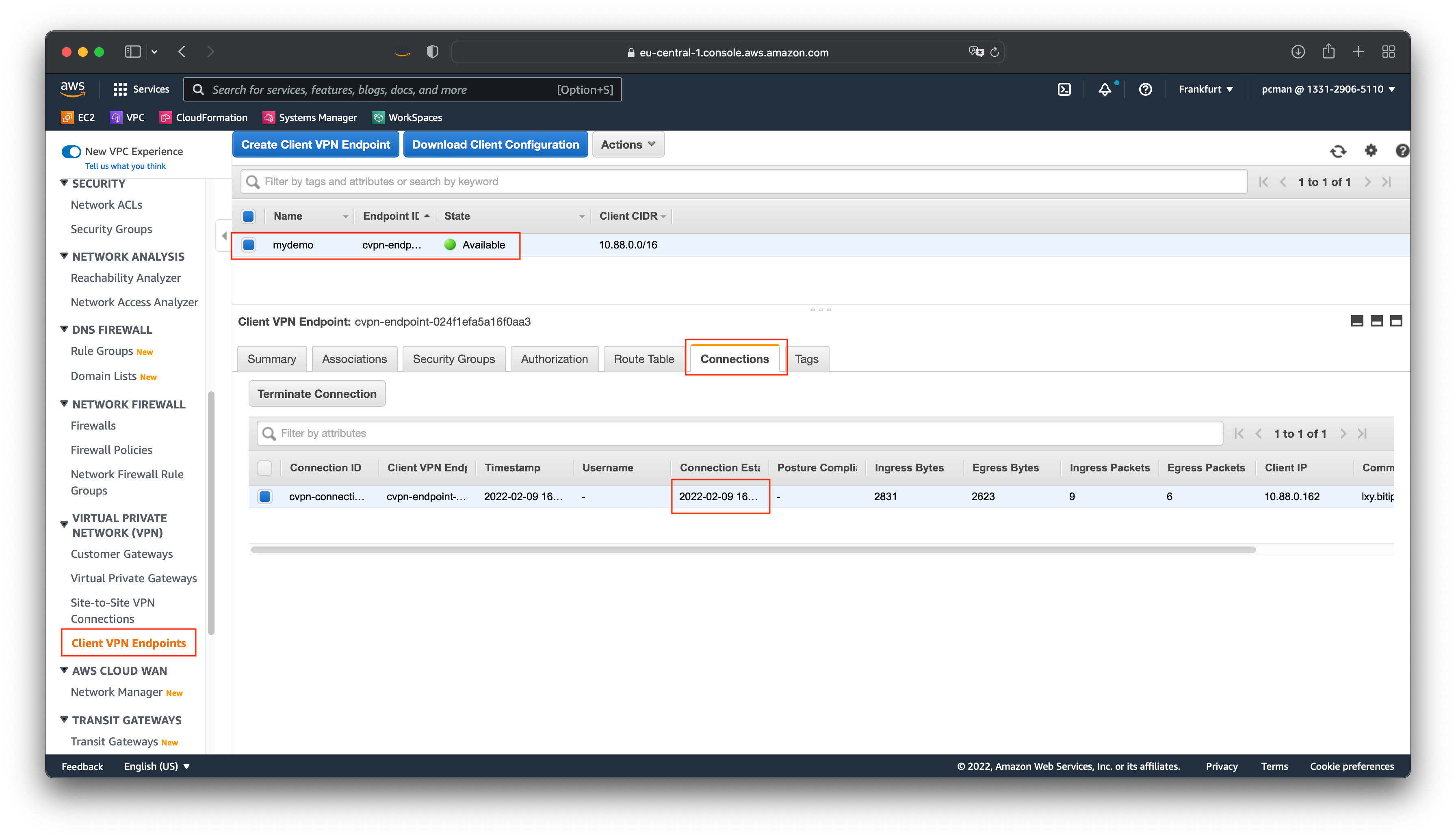Open Systems Manager favorites shortcut
1456x838 pixels.
pos(310,117)
